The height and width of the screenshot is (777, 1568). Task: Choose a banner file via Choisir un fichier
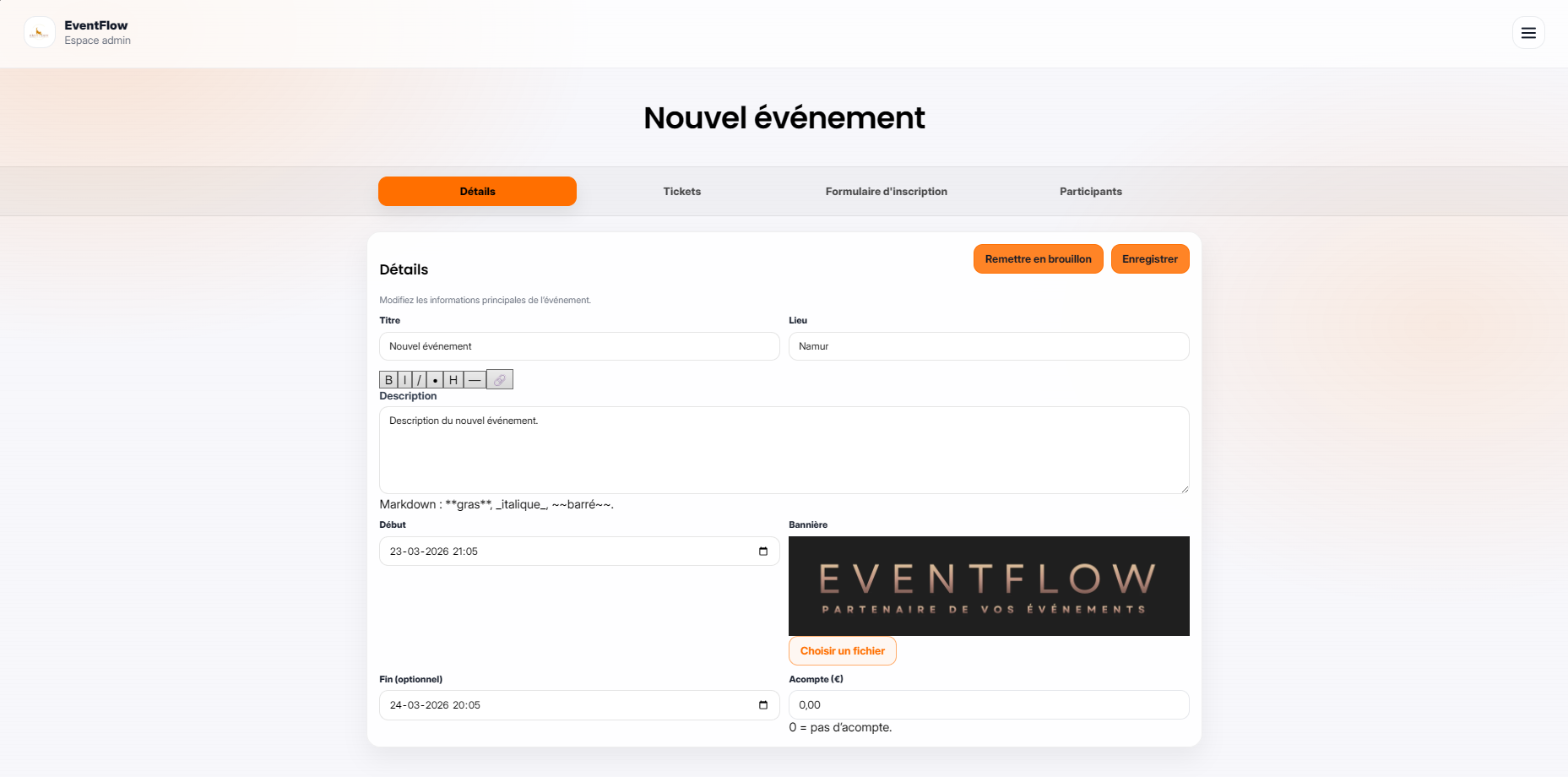click(842, 650)
